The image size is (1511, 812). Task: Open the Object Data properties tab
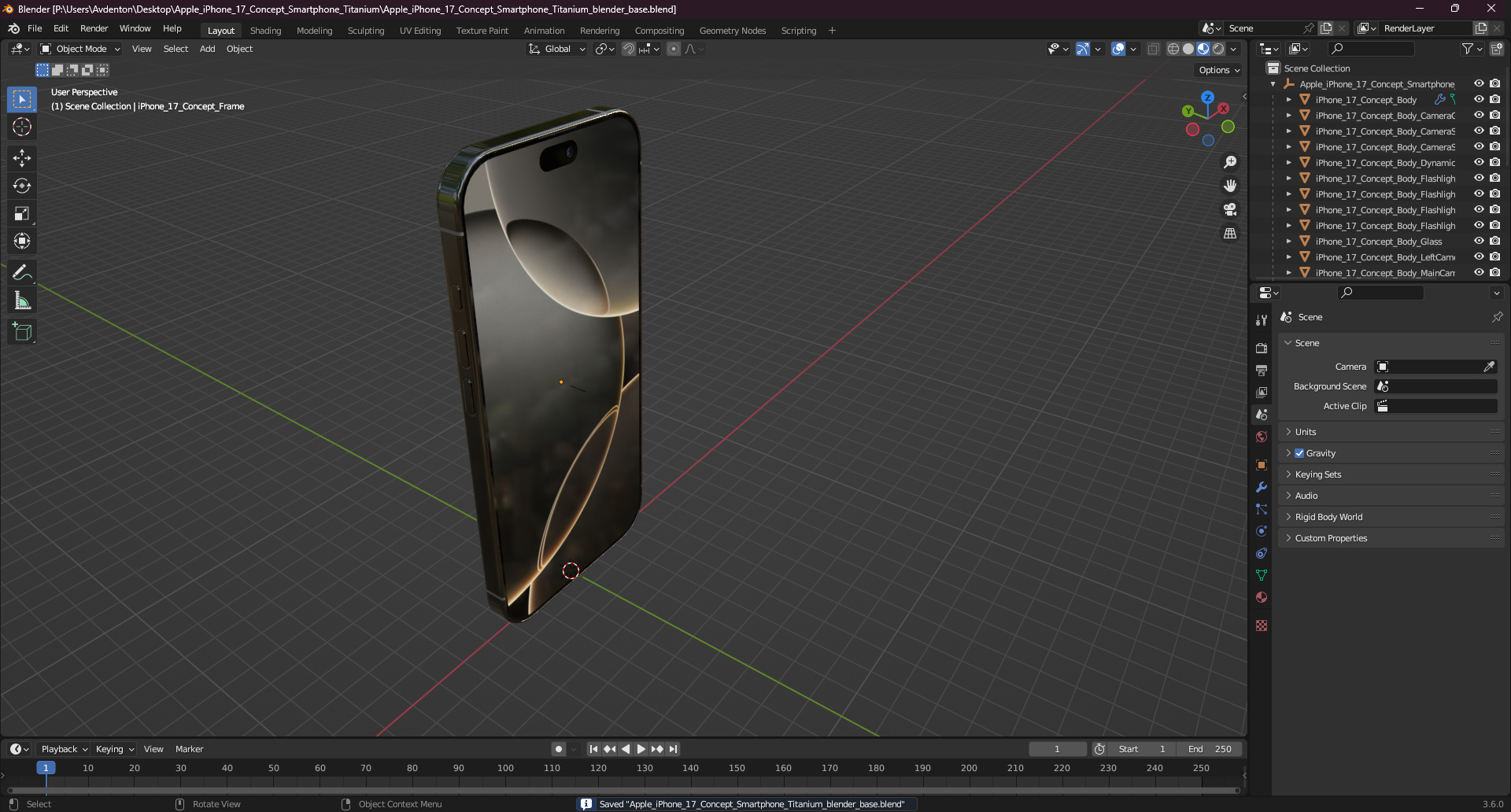point(1262,575)
